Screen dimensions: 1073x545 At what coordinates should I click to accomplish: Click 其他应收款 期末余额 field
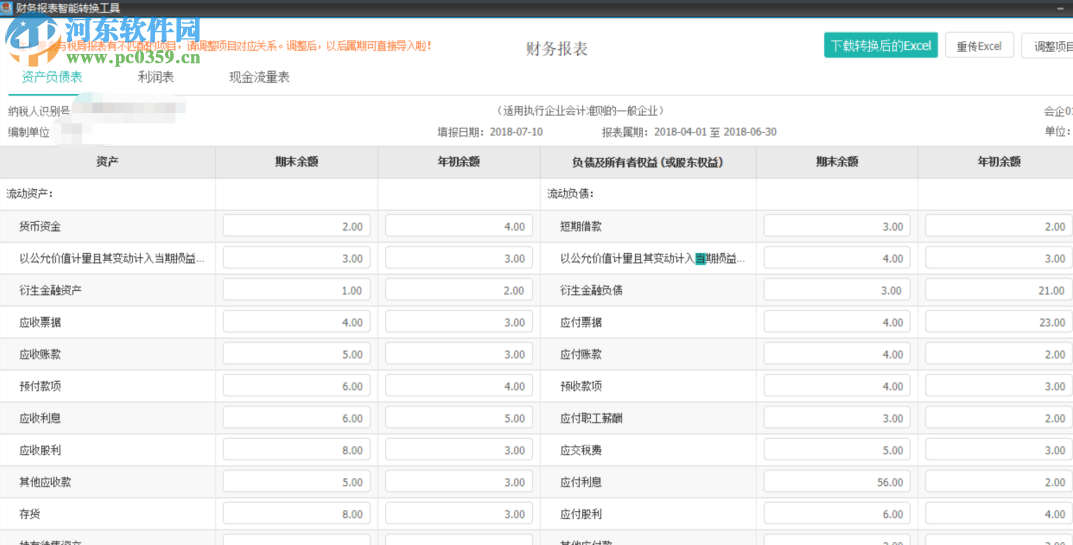pos(296,482)
